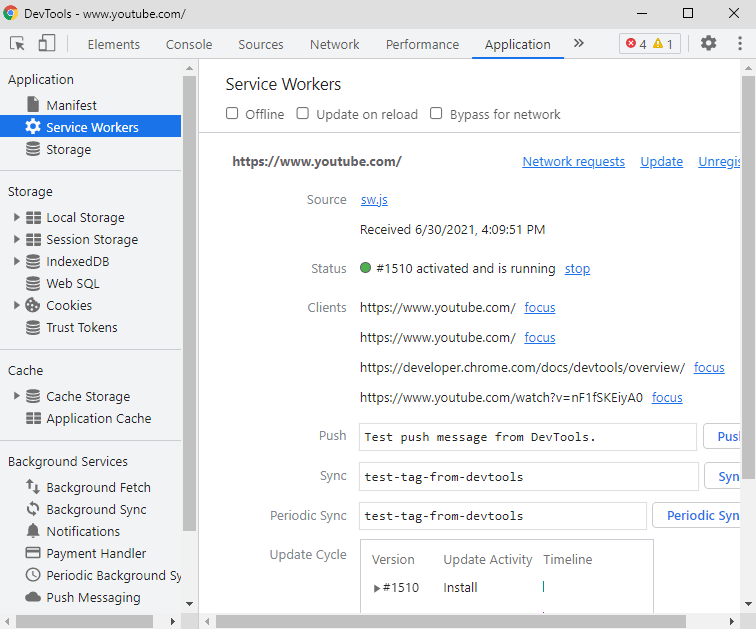Viewport: 756px width, 629px height.
Task: Switch to the Performance tab
Action: pyautogui.click(x=422, y=44)
